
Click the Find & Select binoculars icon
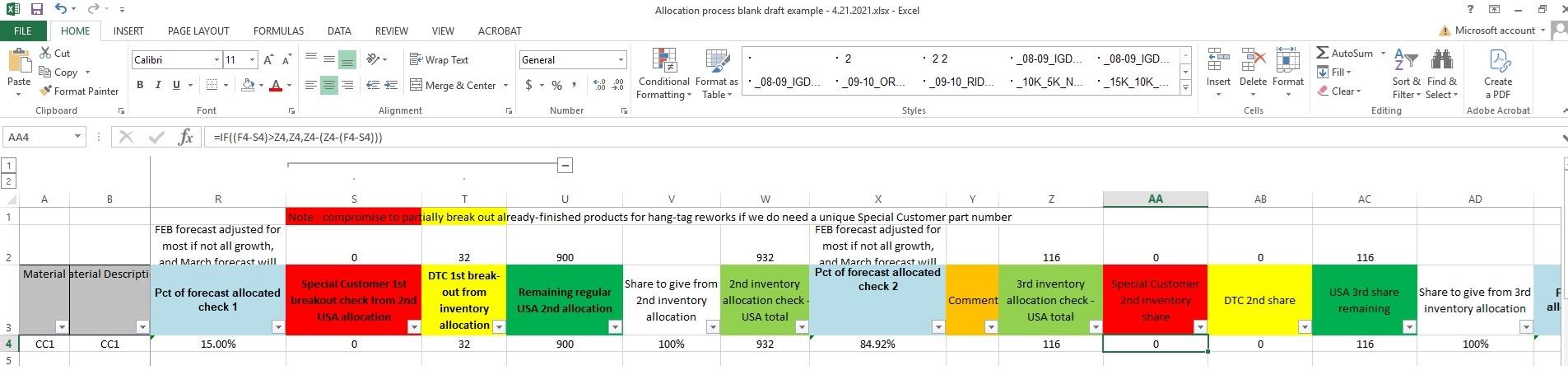[x=1441, y=61]
